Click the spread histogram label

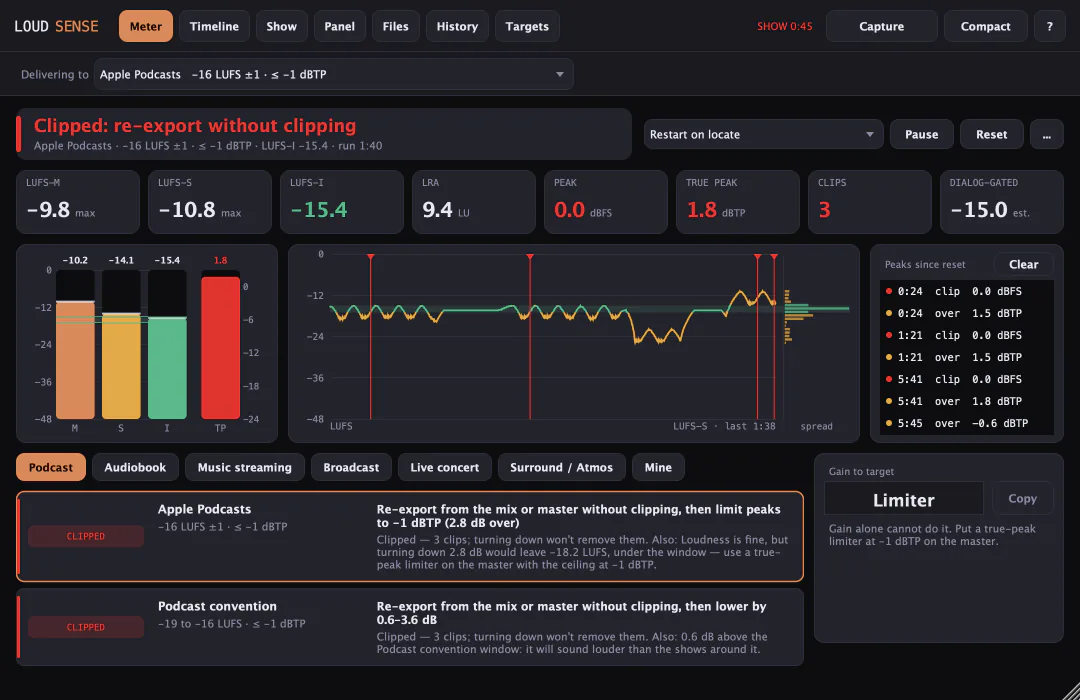816,426
